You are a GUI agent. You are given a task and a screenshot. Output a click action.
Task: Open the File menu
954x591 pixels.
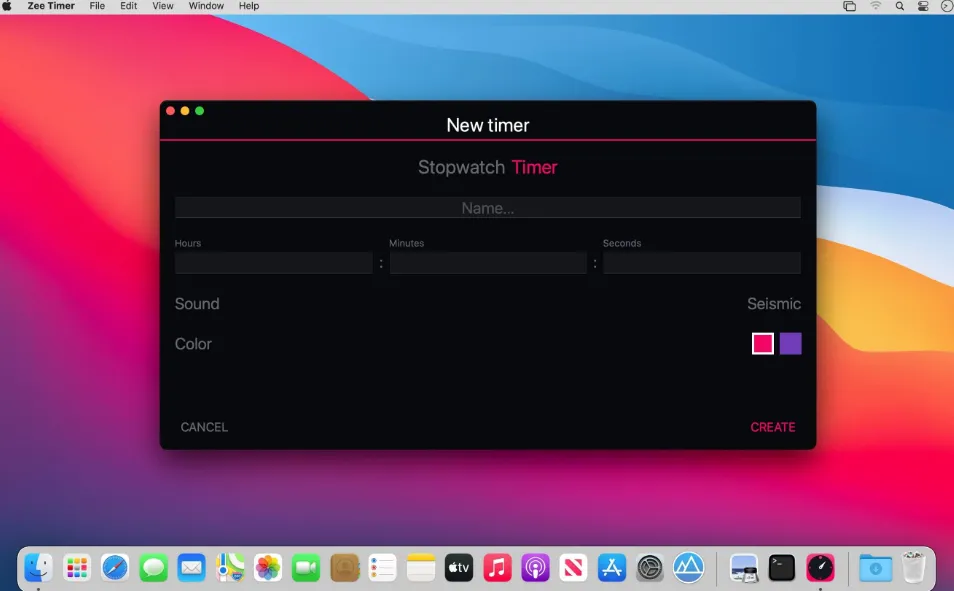[97, 6]
